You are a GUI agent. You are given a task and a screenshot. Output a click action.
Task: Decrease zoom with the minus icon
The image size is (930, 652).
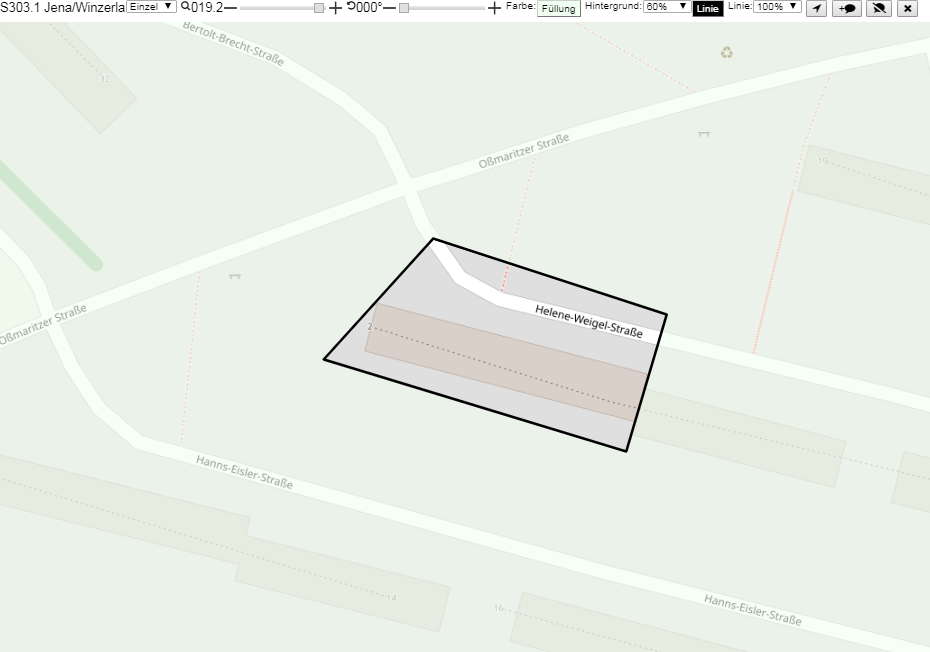[x=230, y=8]
